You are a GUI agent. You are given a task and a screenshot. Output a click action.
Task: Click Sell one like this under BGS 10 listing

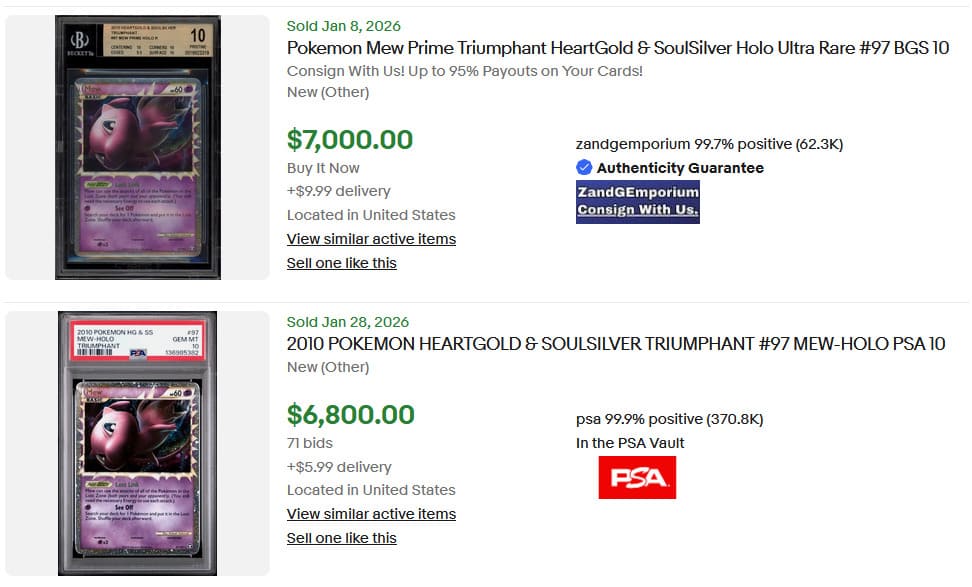(341, 263)
